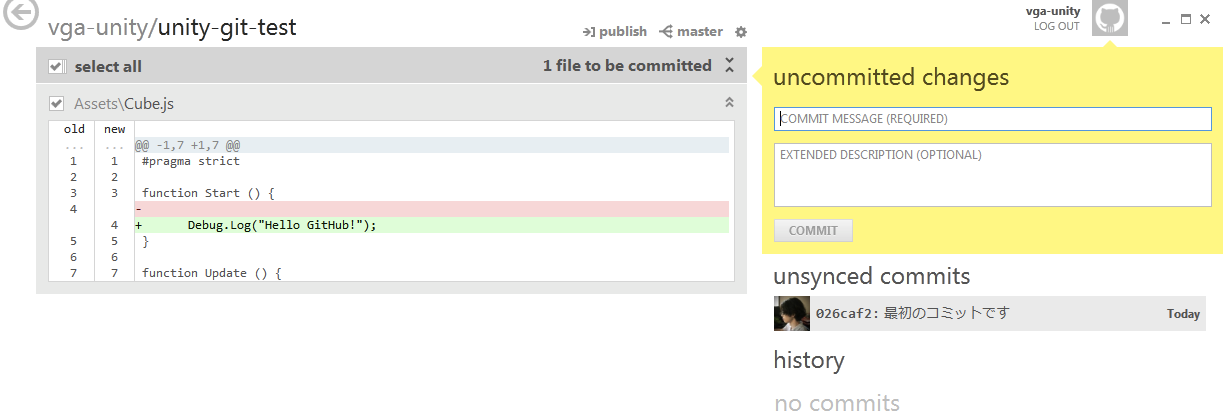Click the master branch icon
1223x420 pixels.
click(x=666, y=32)
